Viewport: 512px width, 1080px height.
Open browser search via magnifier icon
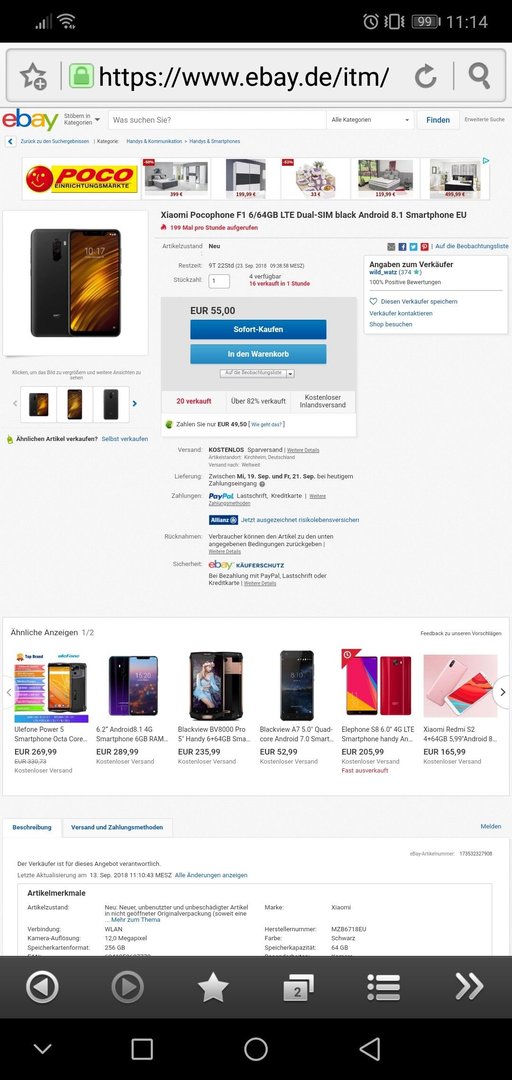[x=478, y=76]
